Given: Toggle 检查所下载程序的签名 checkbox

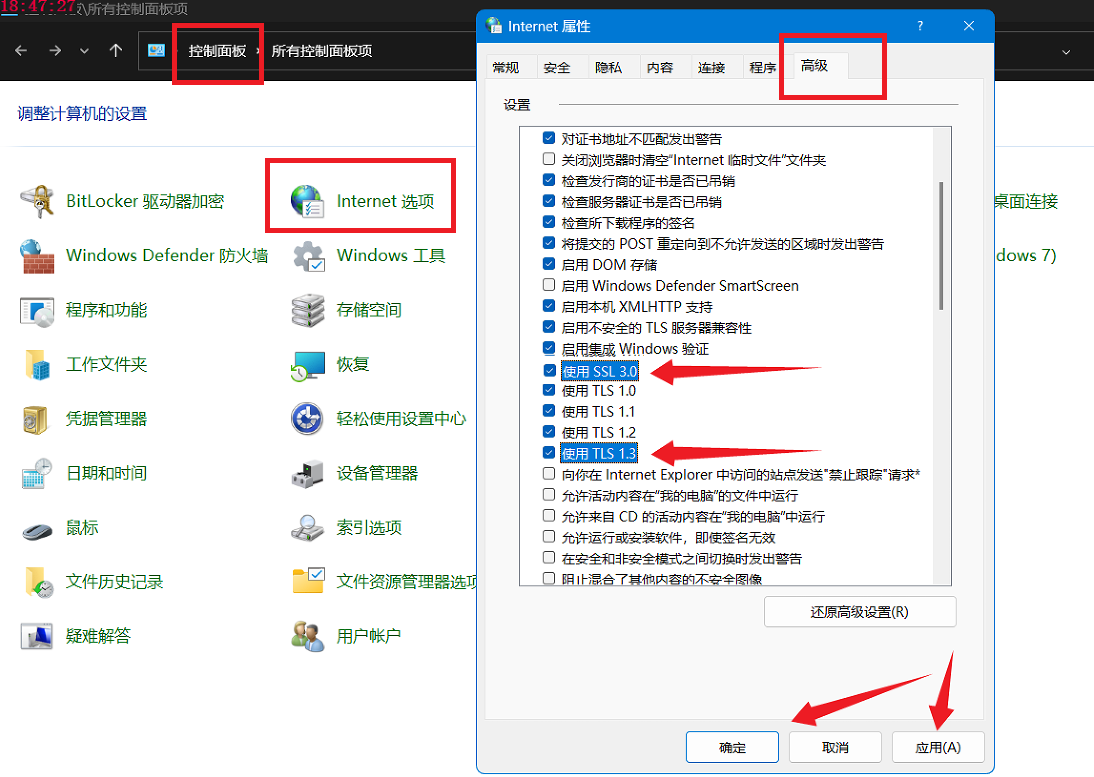Looking at the screenshot, I should point(549,222).
